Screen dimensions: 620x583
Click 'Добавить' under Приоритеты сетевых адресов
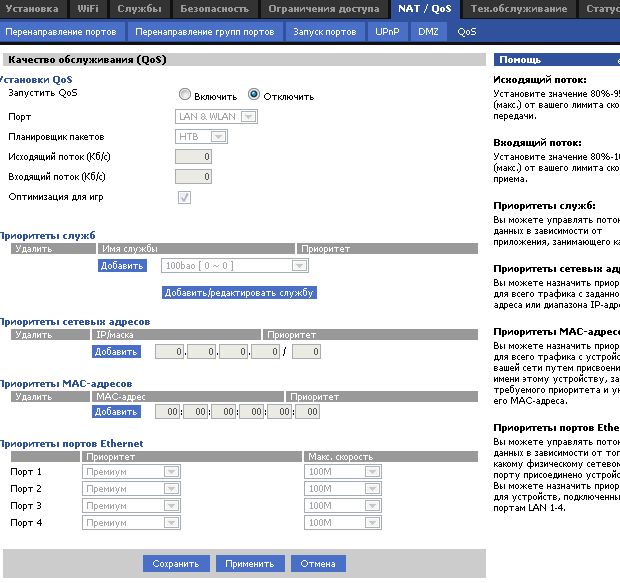116,352
